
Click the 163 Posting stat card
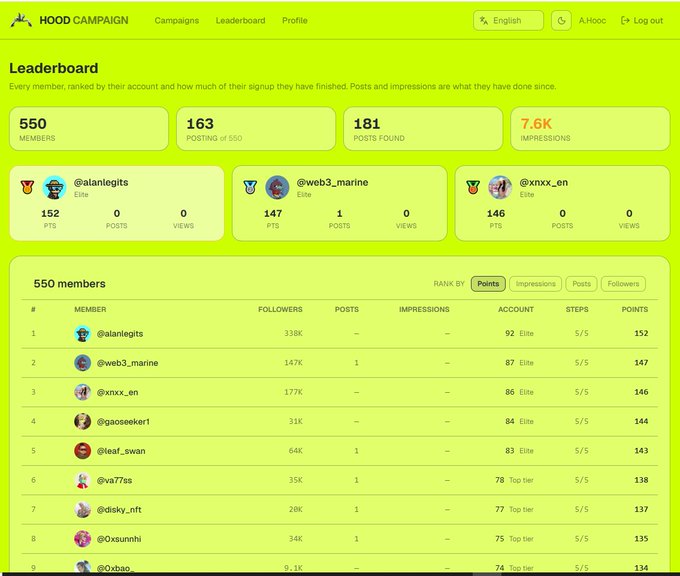tap(256, 129)
